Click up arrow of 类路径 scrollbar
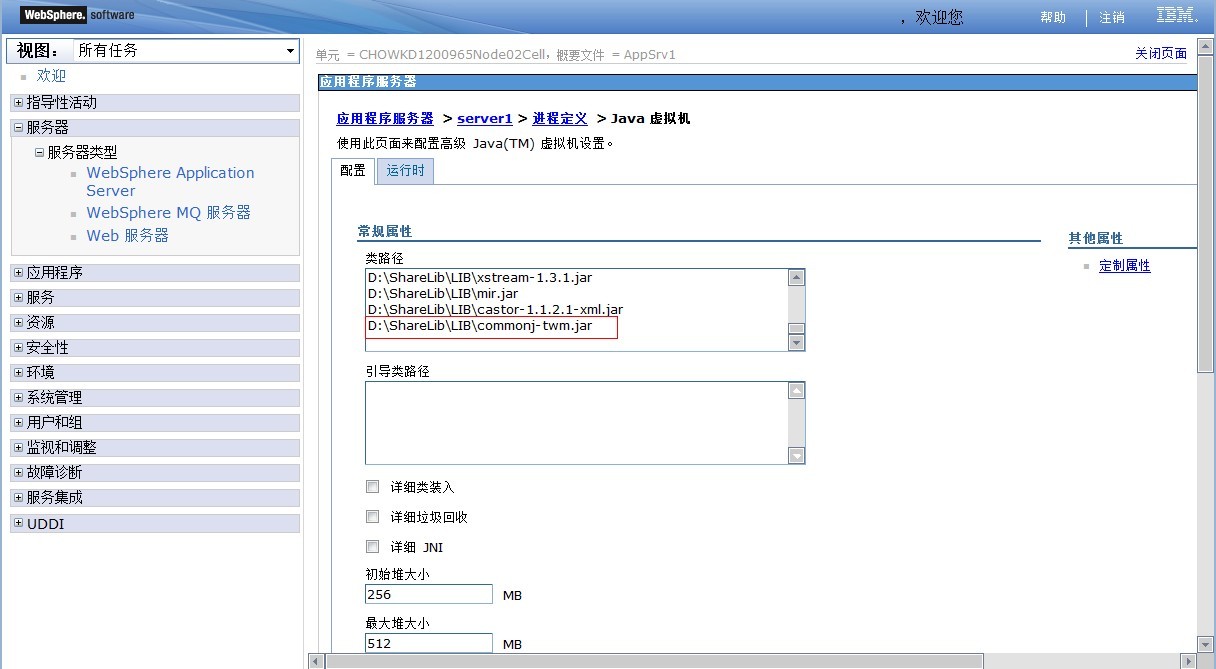 (796, 278)
